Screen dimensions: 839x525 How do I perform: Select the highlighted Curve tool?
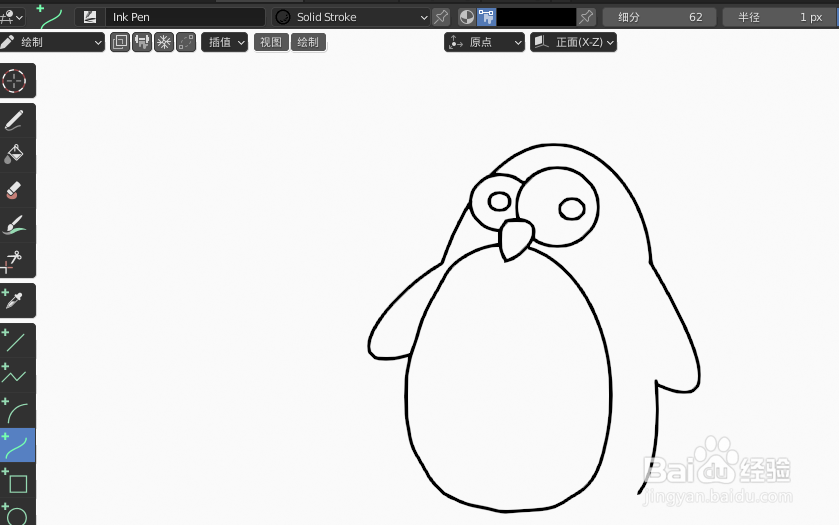(15, 445)
